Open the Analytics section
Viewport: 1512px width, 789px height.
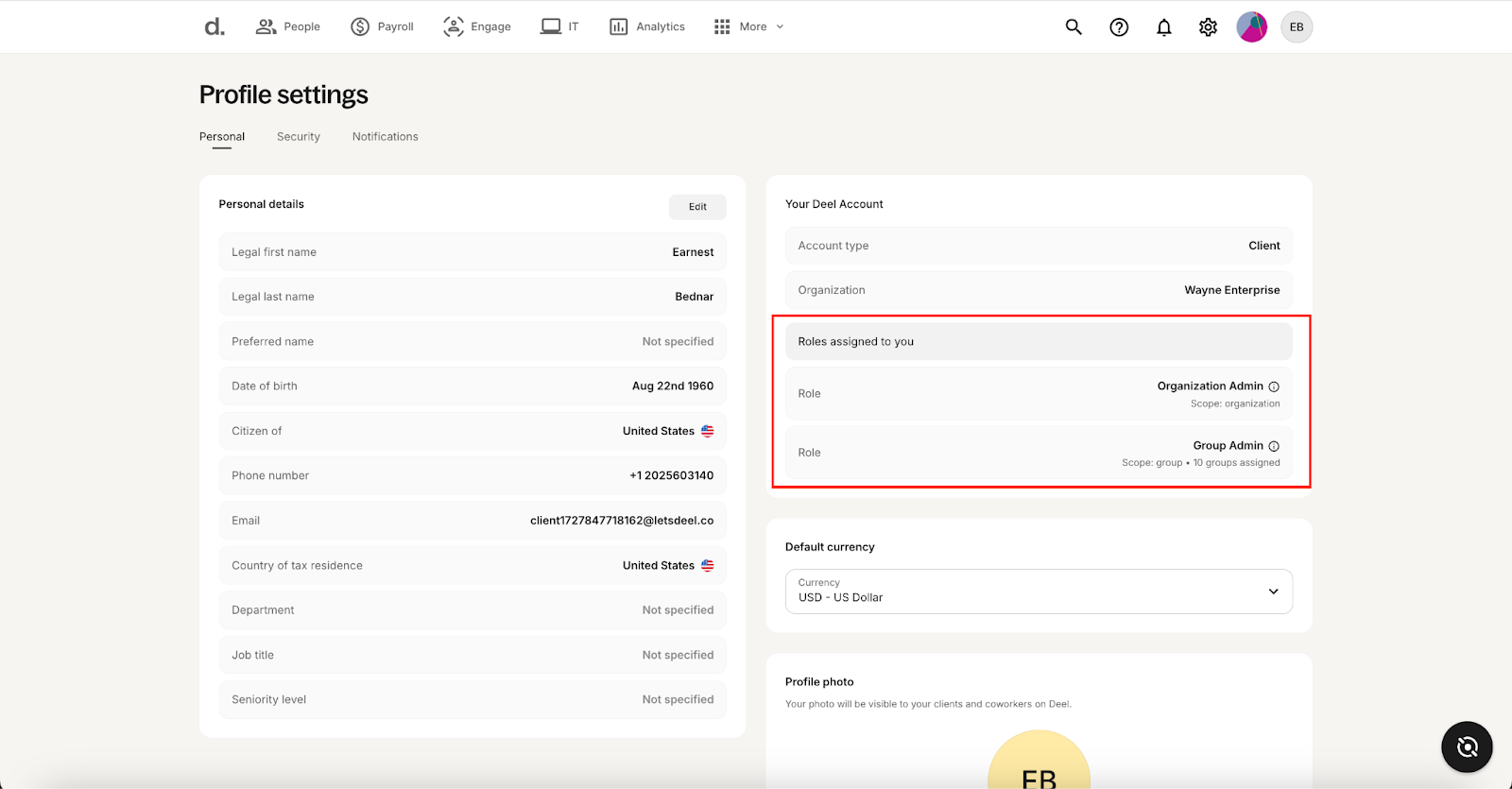click(647, 26)
